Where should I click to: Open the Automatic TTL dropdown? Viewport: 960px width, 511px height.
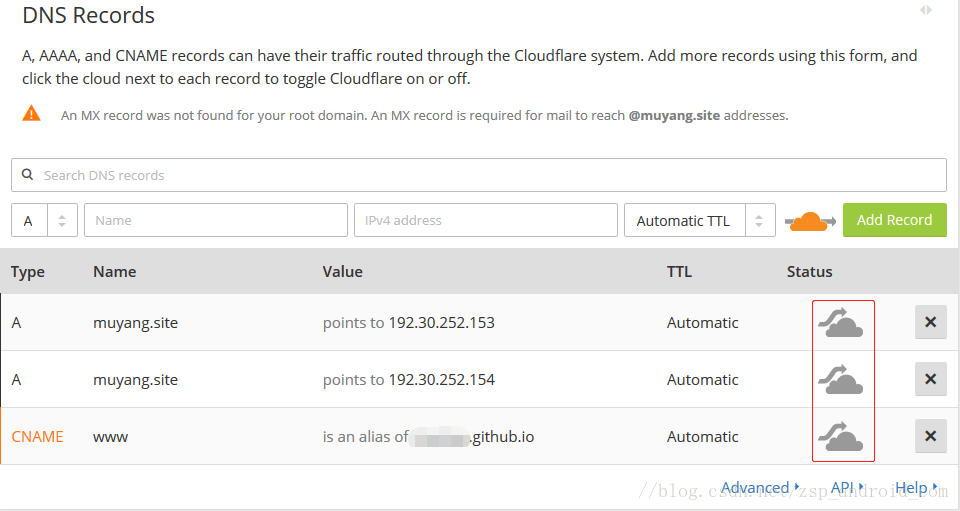699,221
